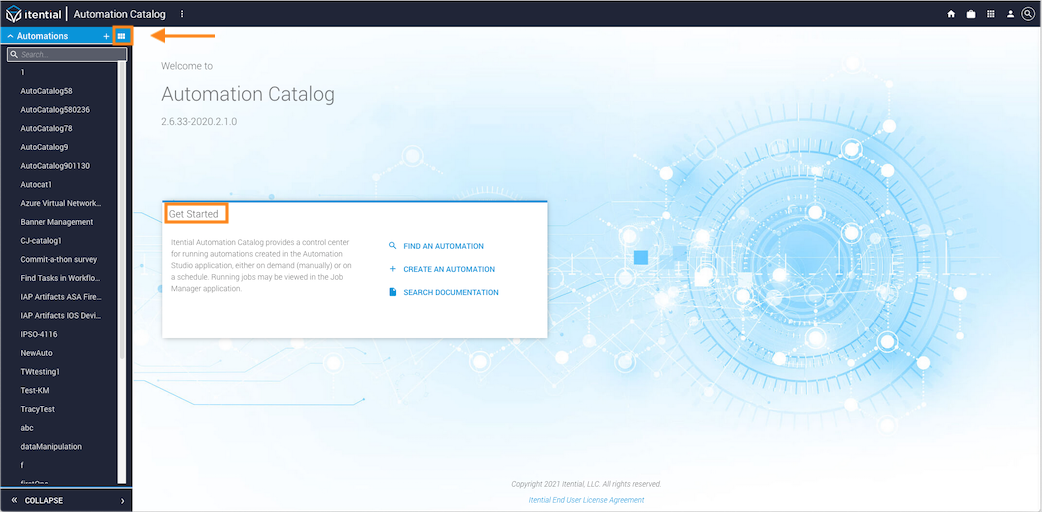Open Find Tasks in Workflo... automation

click(60, 278)
